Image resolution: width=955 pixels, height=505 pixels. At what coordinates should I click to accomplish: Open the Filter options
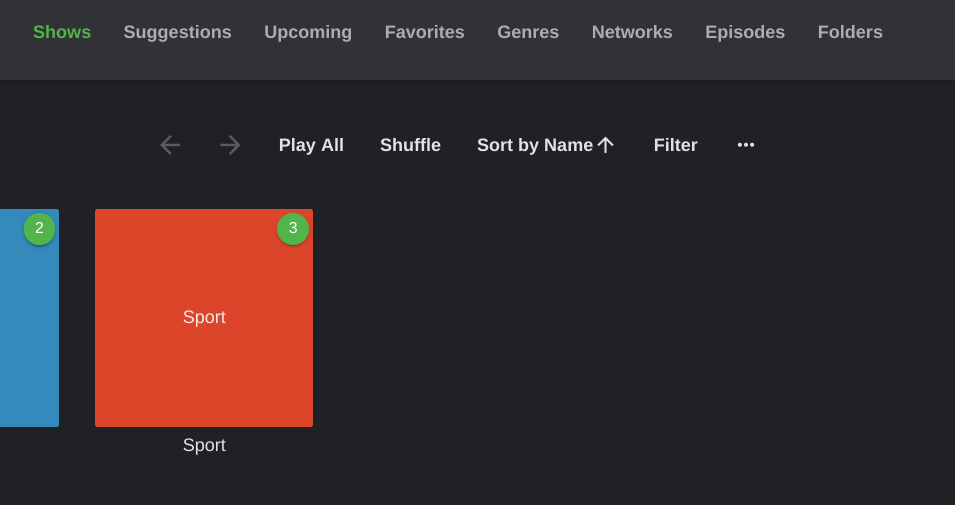[x=675, y=145]
